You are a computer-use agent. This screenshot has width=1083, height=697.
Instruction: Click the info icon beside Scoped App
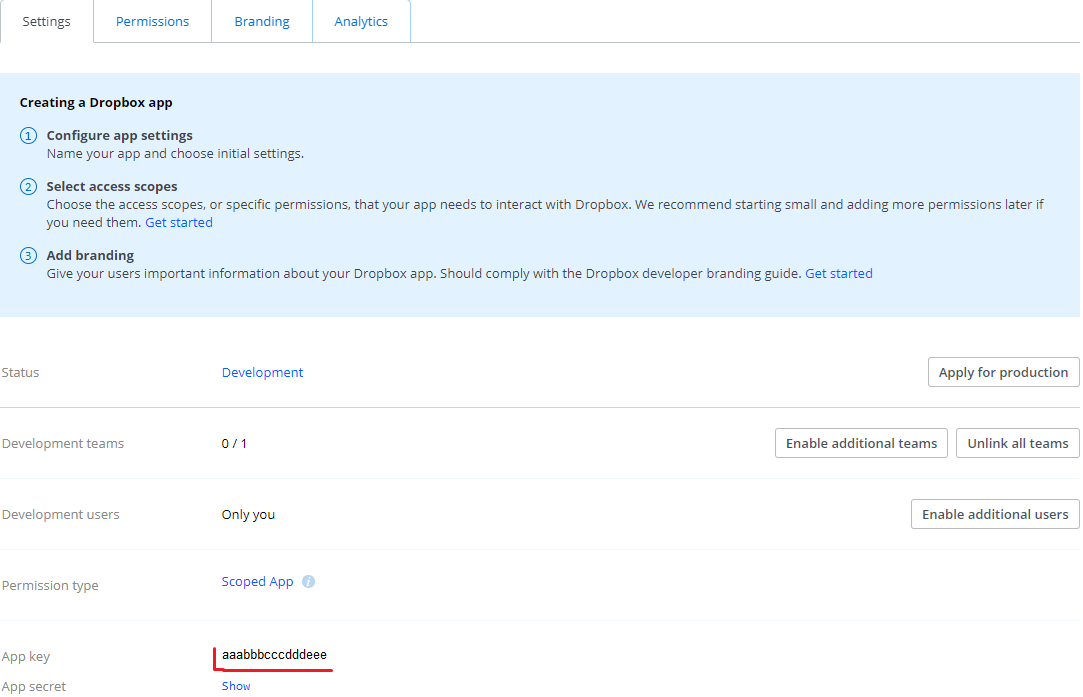pos(308,582)
